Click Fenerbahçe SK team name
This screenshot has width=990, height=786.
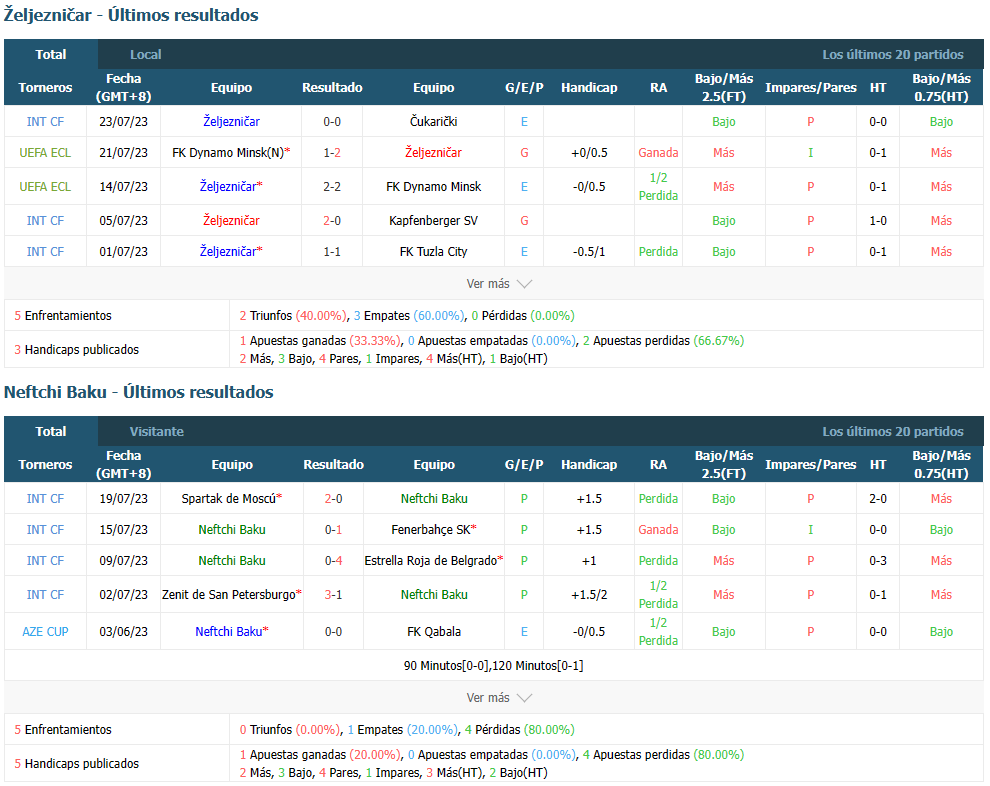tap(434, 529)
